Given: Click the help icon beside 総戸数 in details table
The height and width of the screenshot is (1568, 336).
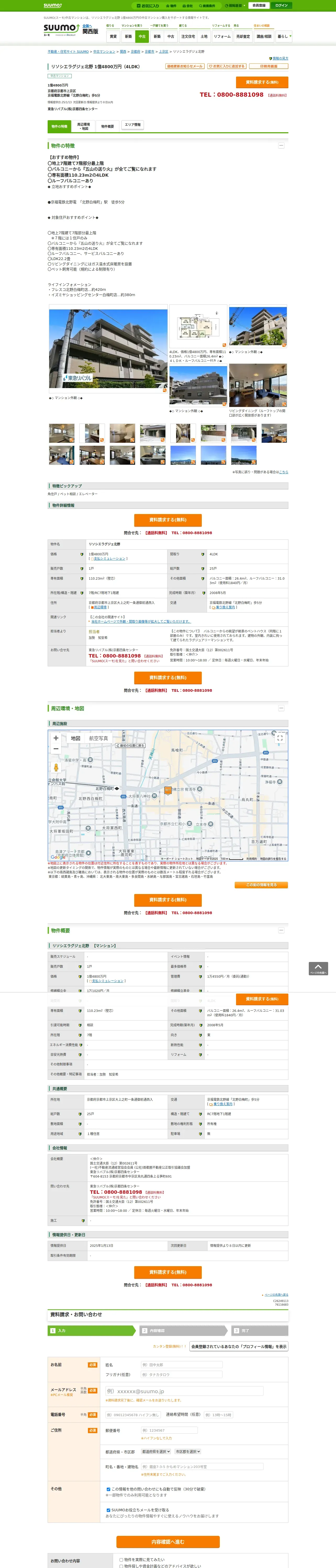Looking at the screenshot, I should [203, 568].
